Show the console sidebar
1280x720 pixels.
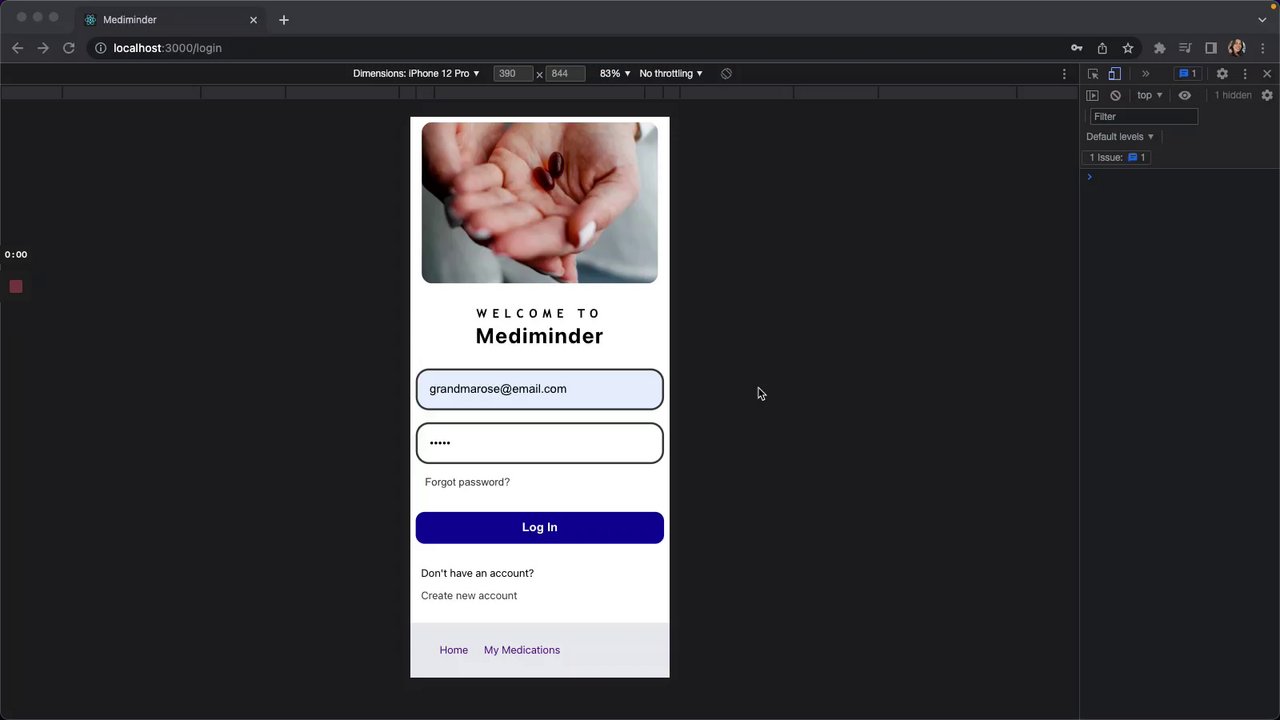pos(1092,96)
